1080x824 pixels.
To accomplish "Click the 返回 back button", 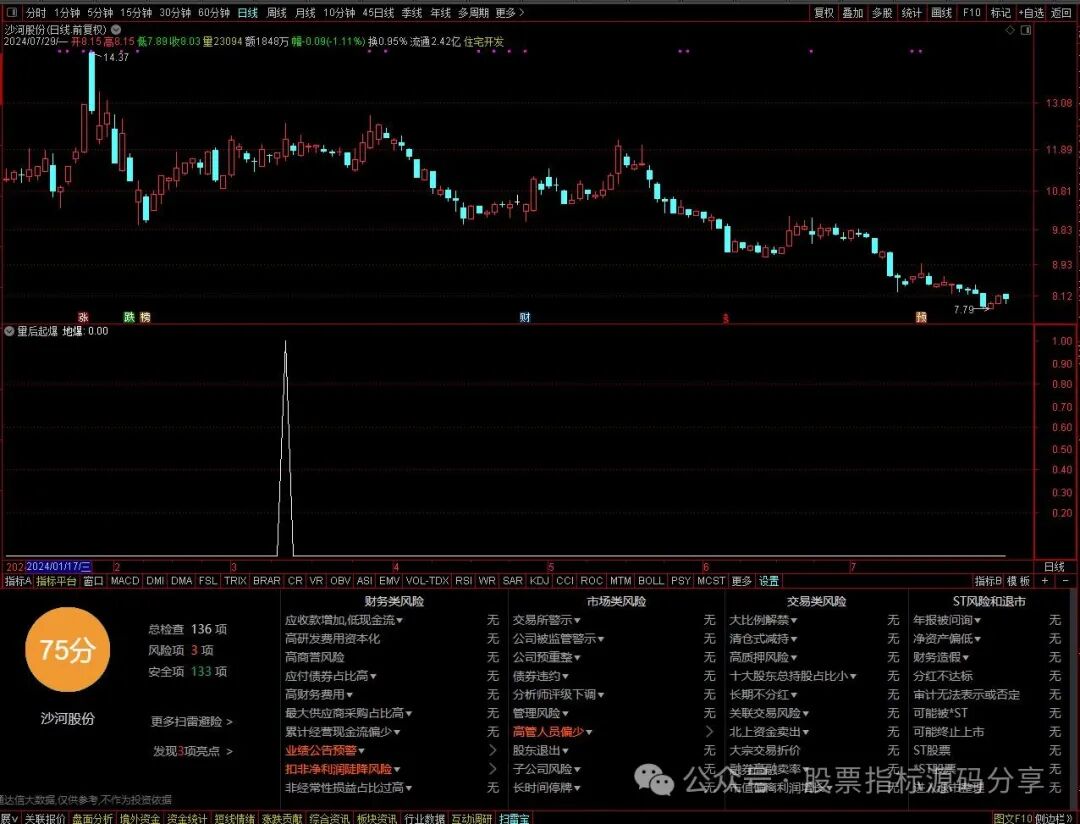I will pos(1061,13).
